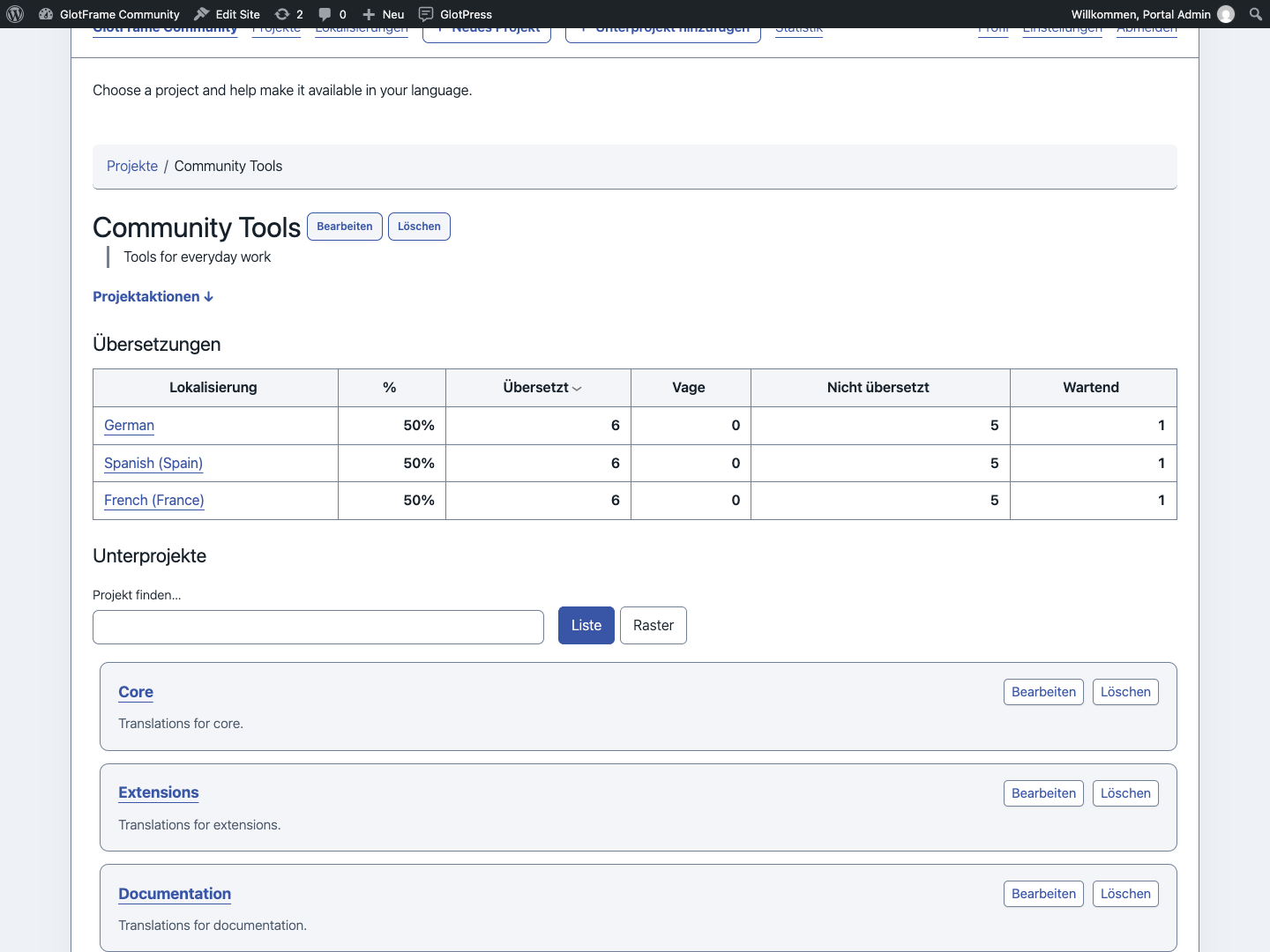Viewport: 1270px width, 952px height.
Task: Sort table by Nicht übersetzt header
Action: [878, 388]
